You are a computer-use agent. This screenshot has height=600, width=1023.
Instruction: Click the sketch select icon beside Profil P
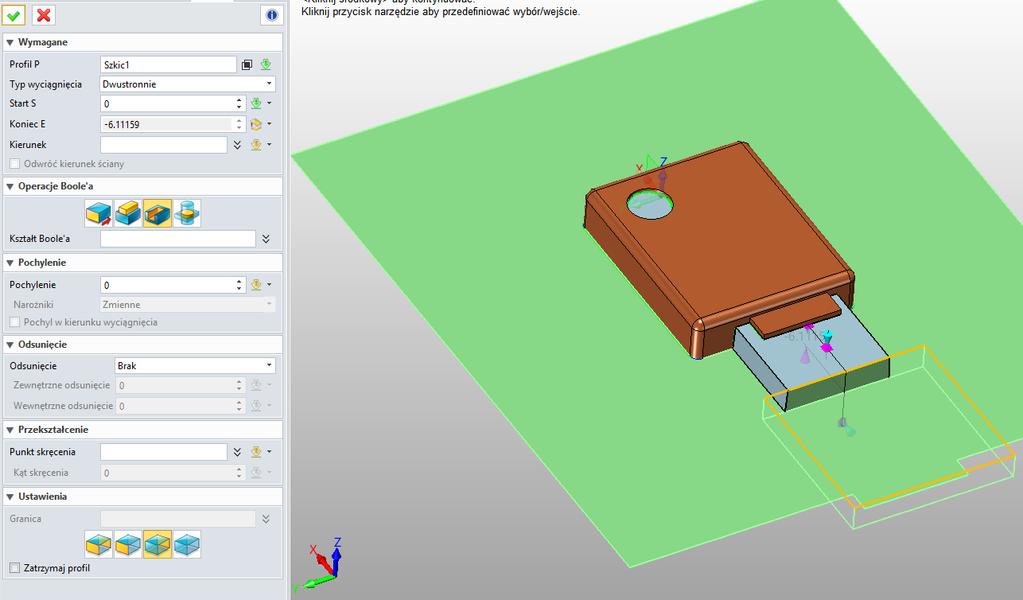tap(247, 65)
